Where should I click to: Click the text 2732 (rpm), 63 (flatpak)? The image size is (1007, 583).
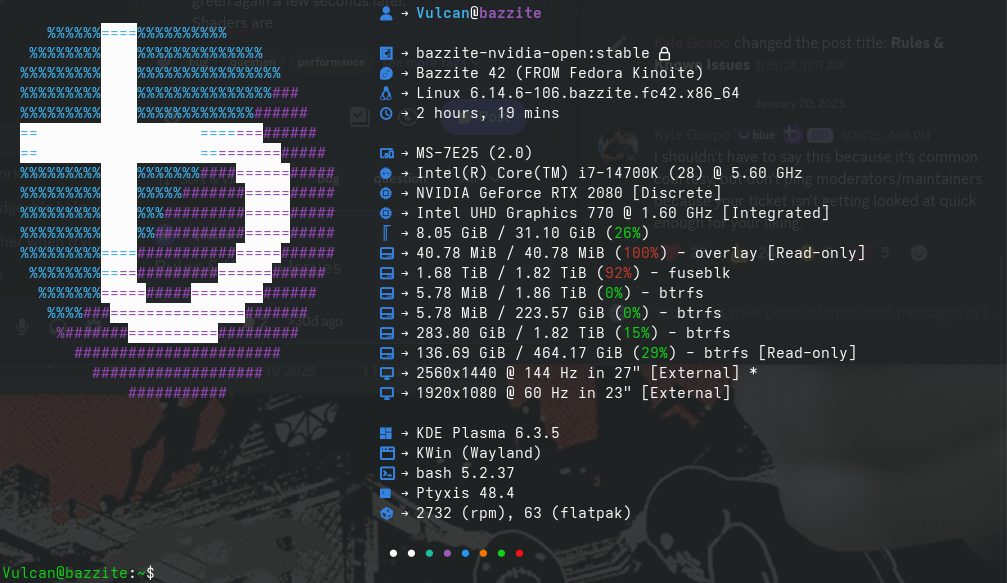point(523,513)
